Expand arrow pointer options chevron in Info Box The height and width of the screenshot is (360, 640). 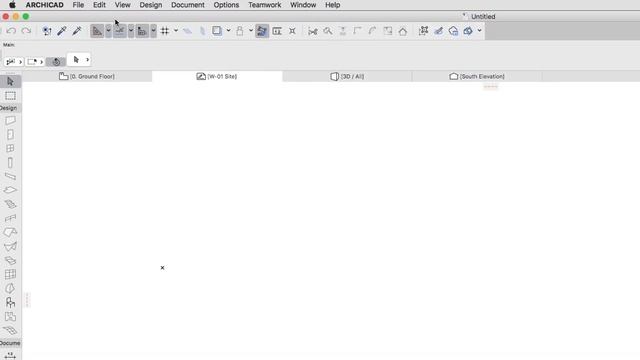(87, 60)
